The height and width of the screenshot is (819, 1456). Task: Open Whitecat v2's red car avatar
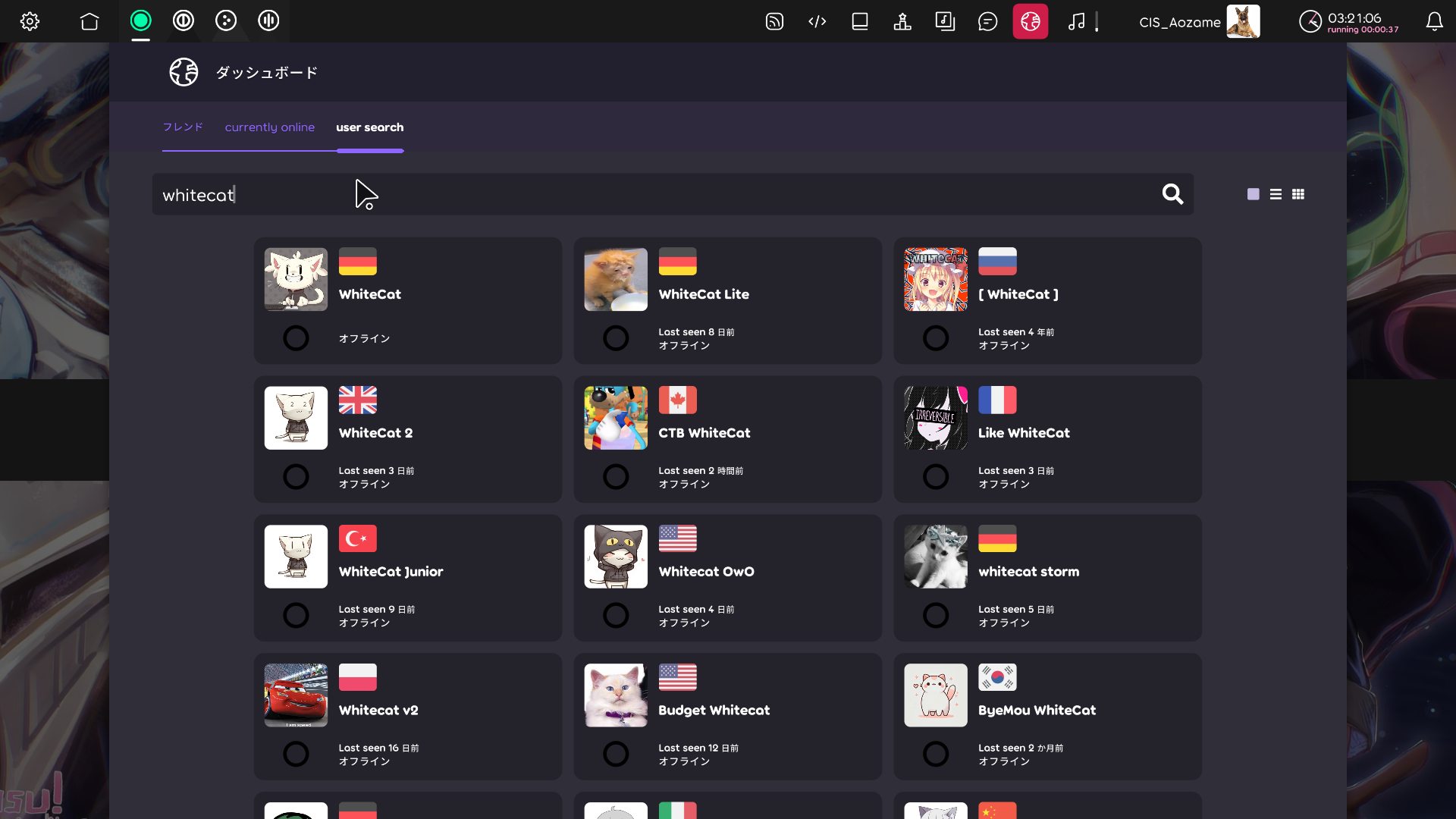pos(296,695)
